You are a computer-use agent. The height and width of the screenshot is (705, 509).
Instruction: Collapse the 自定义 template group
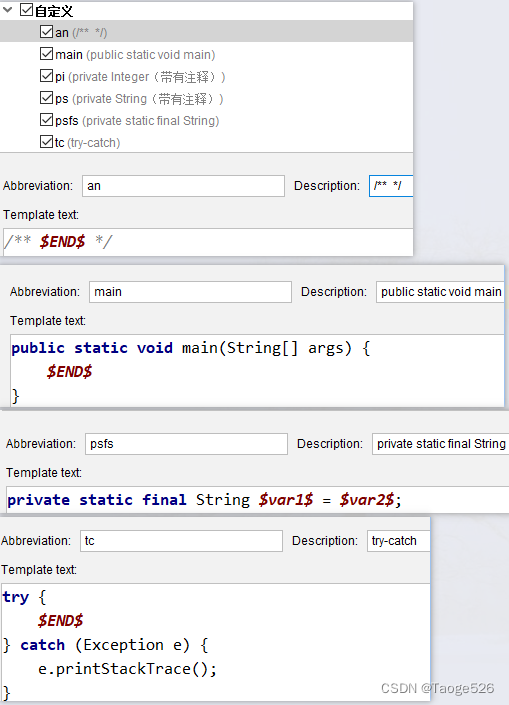point(8,9)
